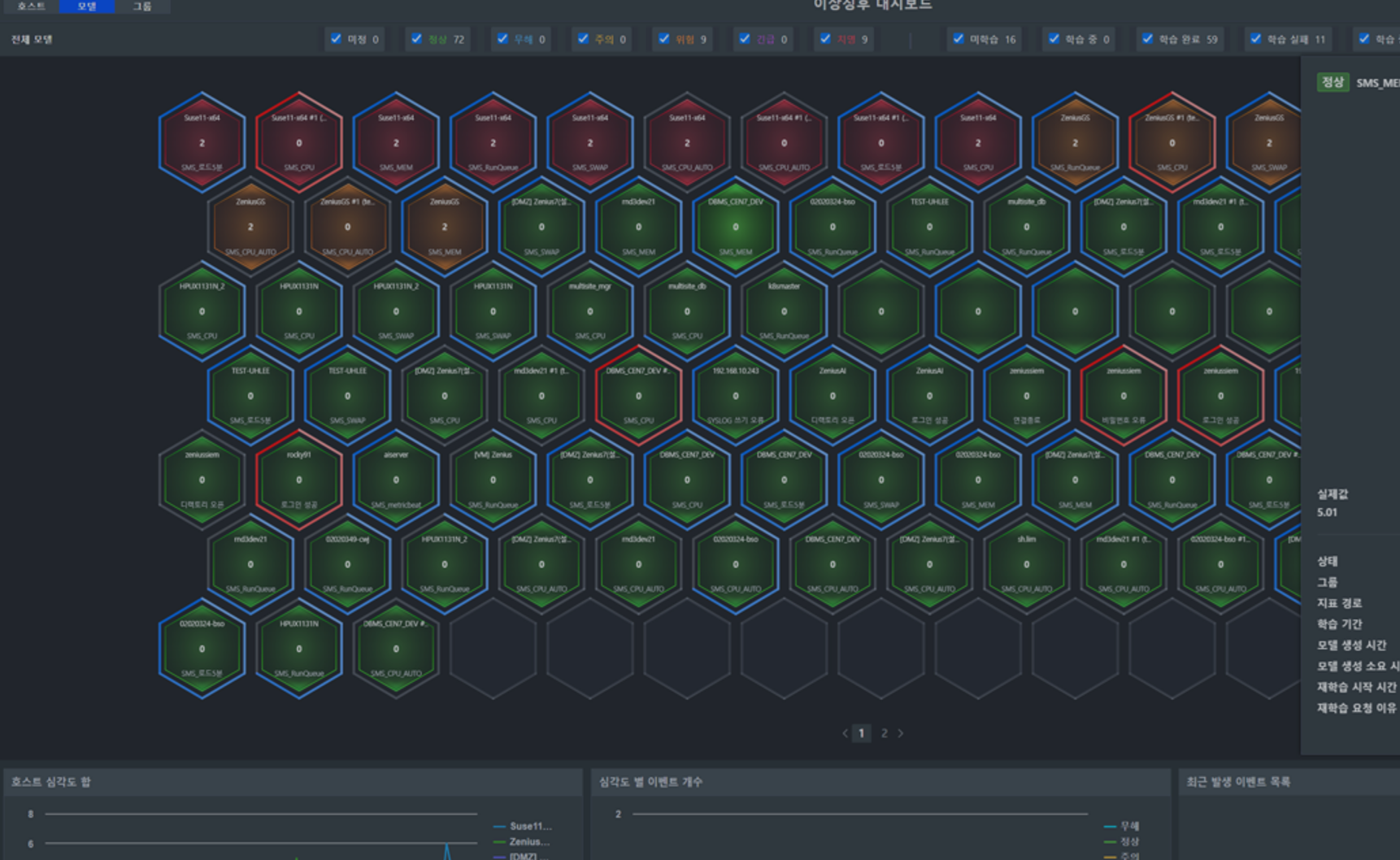
Task: Switch to the 그룹 tab
Action: click(x=142, y=7)
